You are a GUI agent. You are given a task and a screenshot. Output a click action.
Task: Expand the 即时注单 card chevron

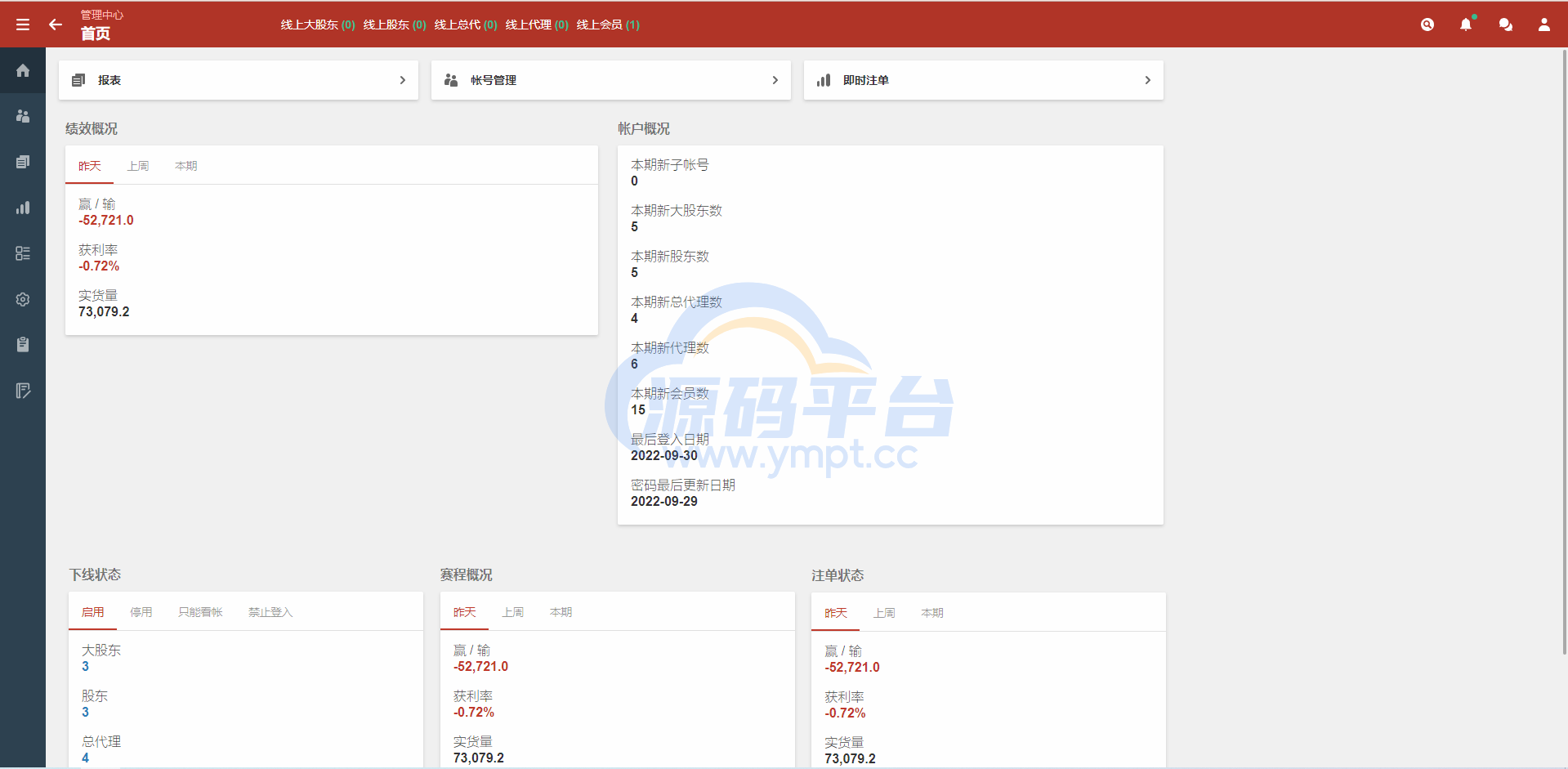[x=1147, y=80]
